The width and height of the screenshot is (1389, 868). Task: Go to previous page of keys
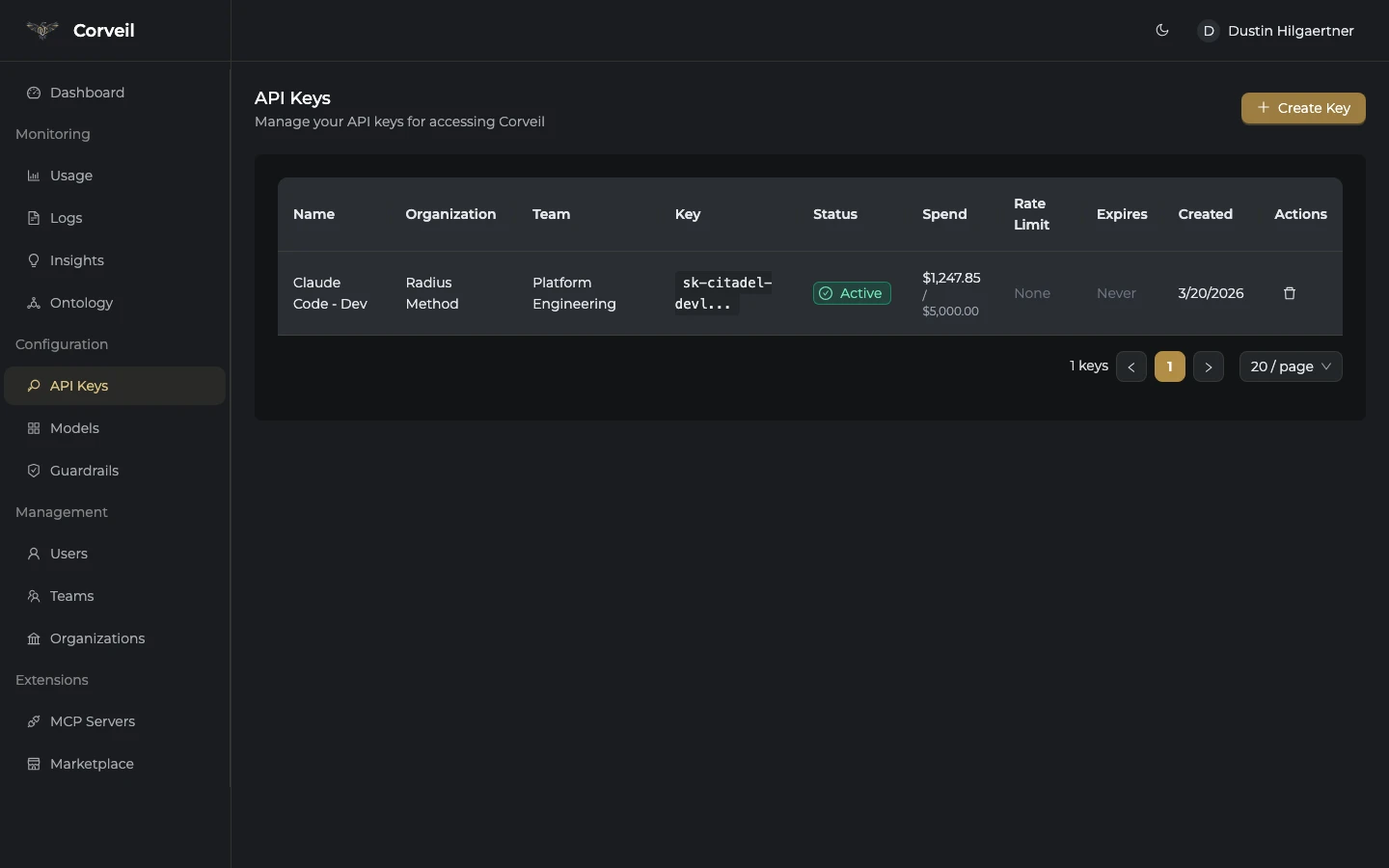pos(1130,366)
